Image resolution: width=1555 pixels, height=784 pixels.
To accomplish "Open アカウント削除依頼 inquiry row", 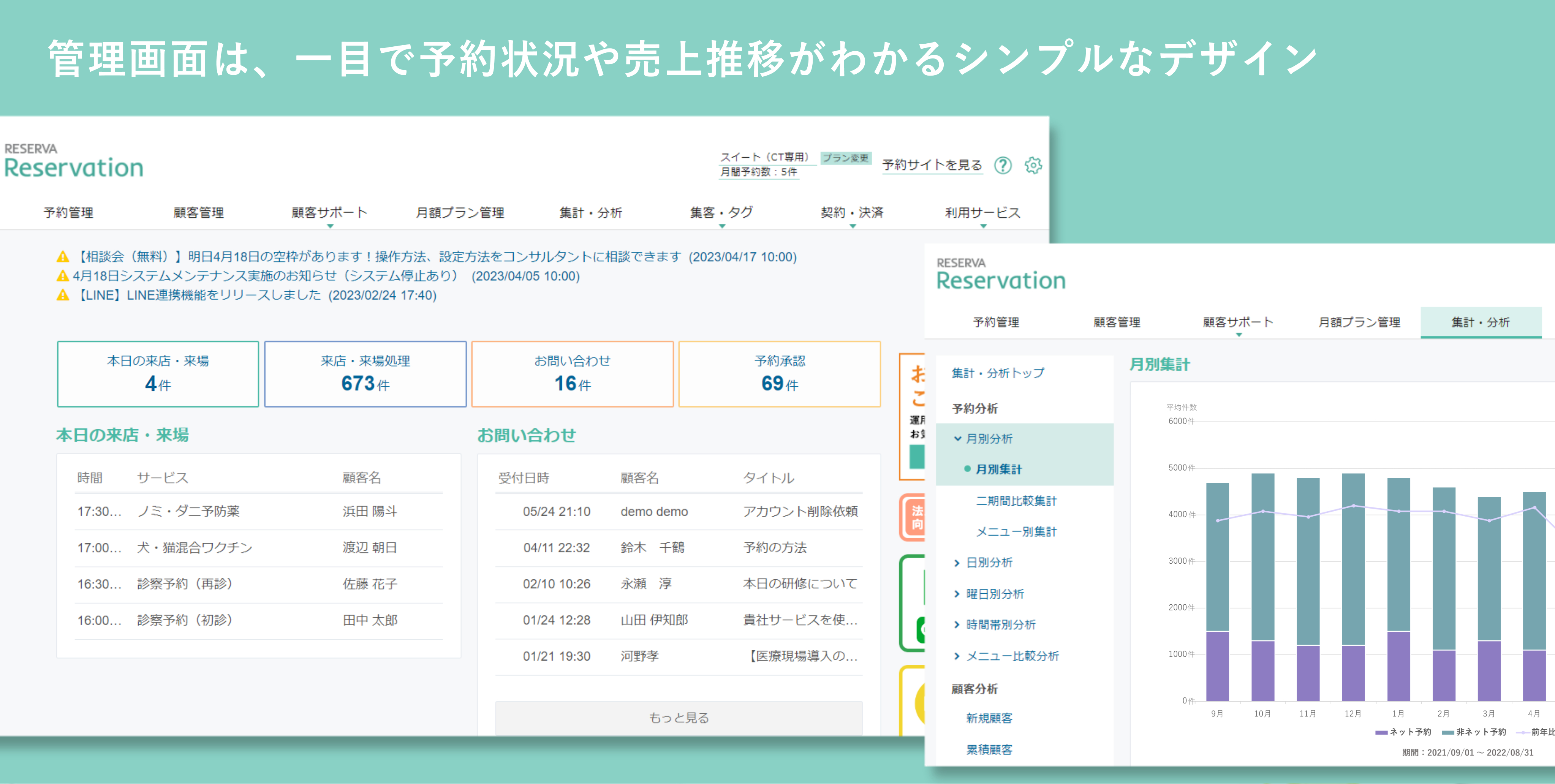I will (679, 512).
